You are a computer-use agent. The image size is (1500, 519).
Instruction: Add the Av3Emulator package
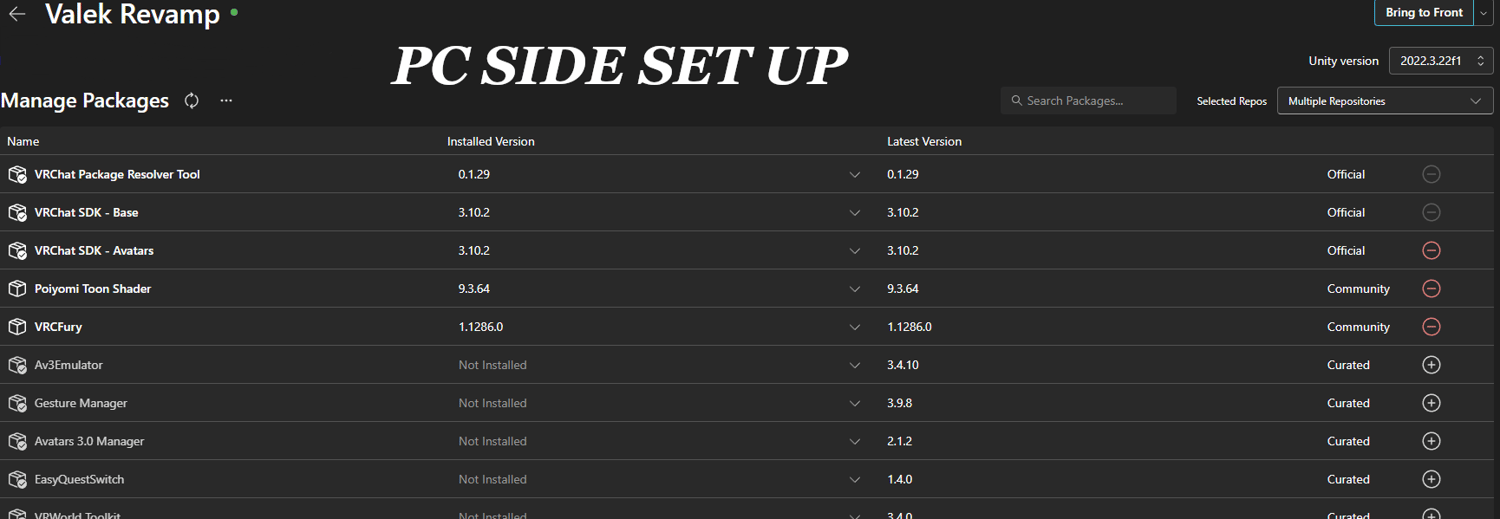point(1431,365)
